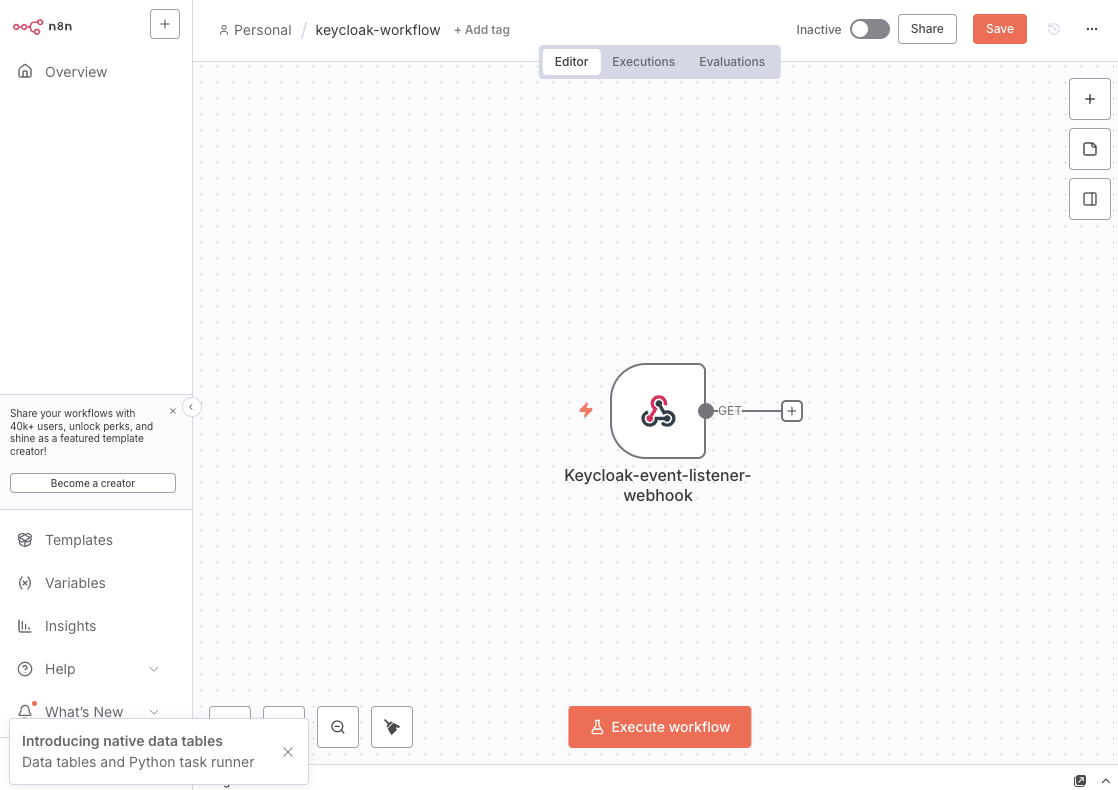Click the Keycloak webhook node icon
The height and width of the screenshot is (790, 1118).
click(x=658, y=411)
